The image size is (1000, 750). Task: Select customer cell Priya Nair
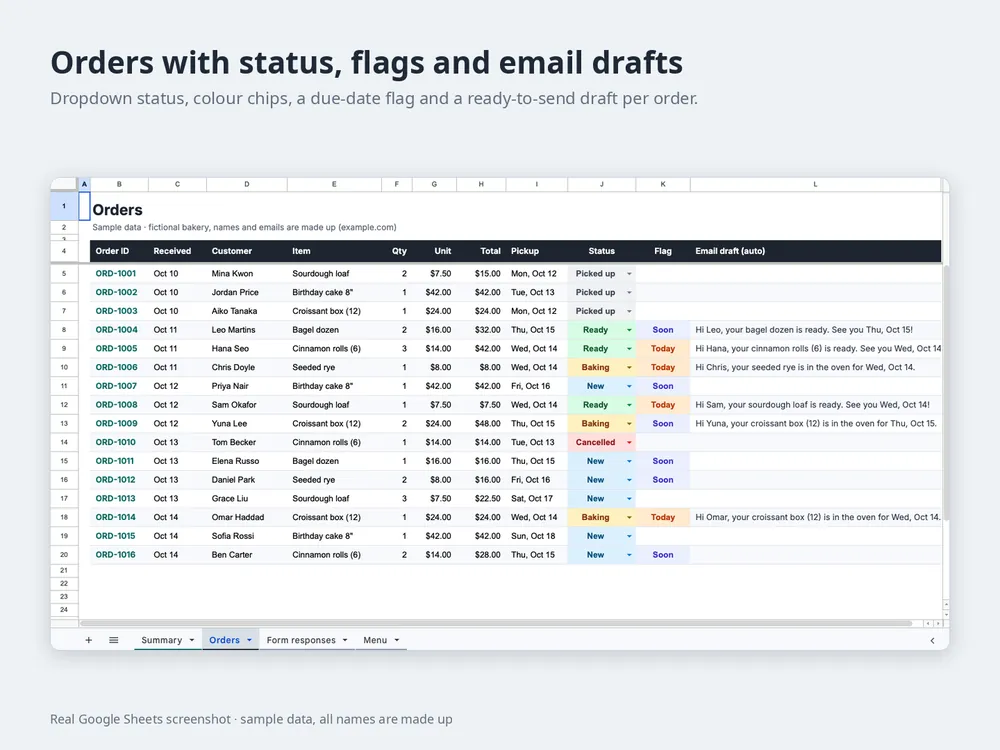coord(247,386)
